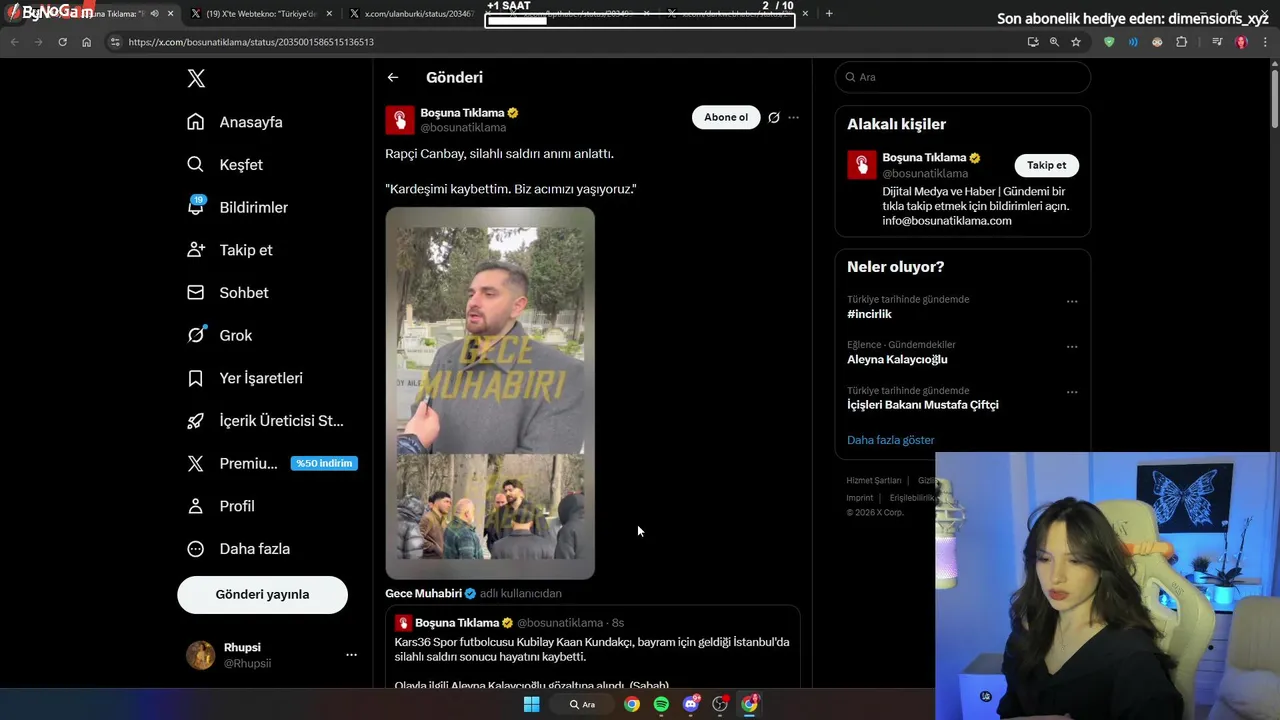
Task: Open the @bosunatiklama handle under the post author
Action: click(x=463, y=128)
